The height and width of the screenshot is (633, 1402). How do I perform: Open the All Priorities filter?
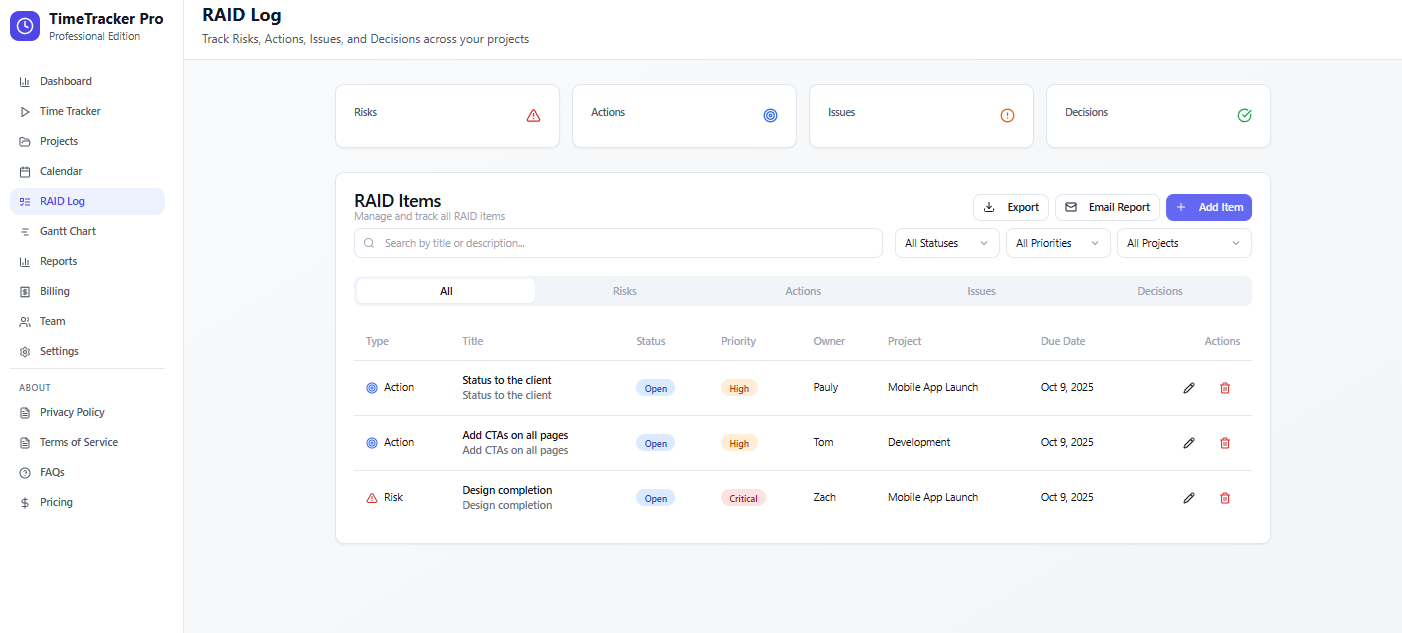pos(1058,242)
